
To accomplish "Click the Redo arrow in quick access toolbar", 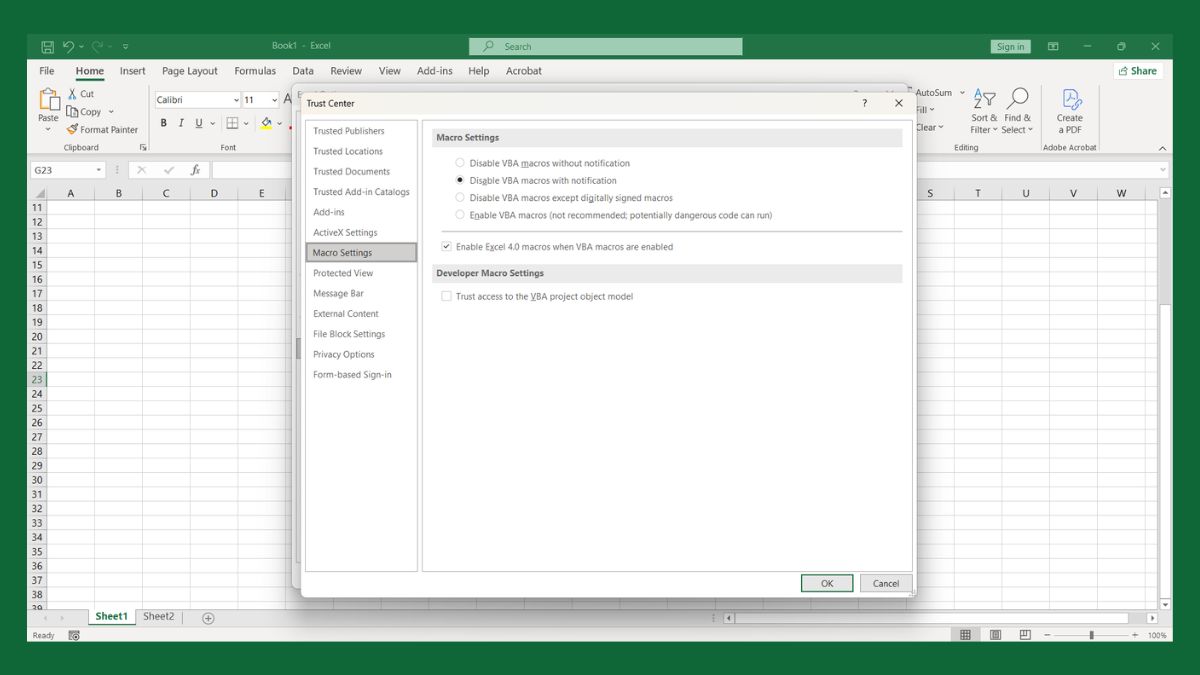I will [x=98, y=46].
